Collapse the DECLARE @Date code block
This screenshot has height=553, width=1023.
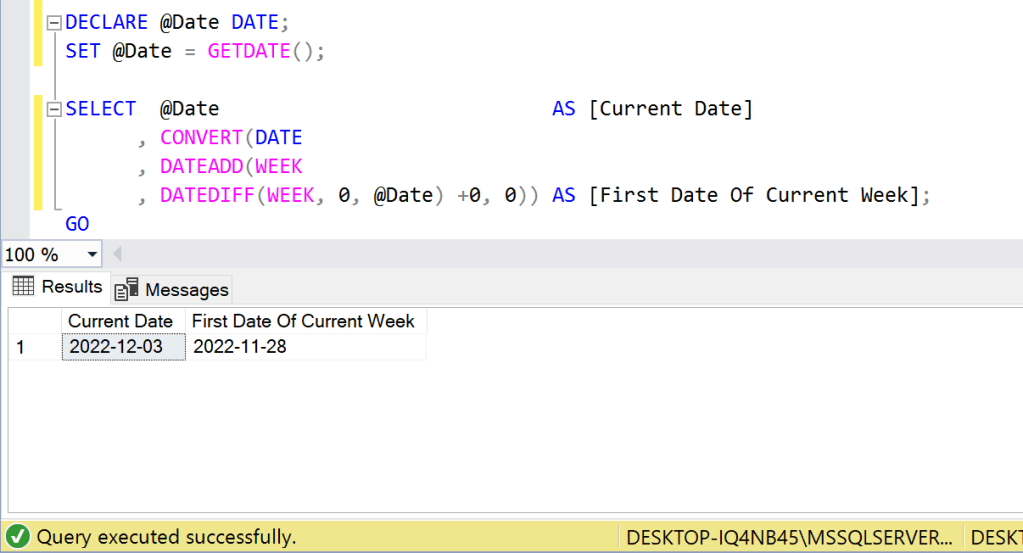(53, 23)
